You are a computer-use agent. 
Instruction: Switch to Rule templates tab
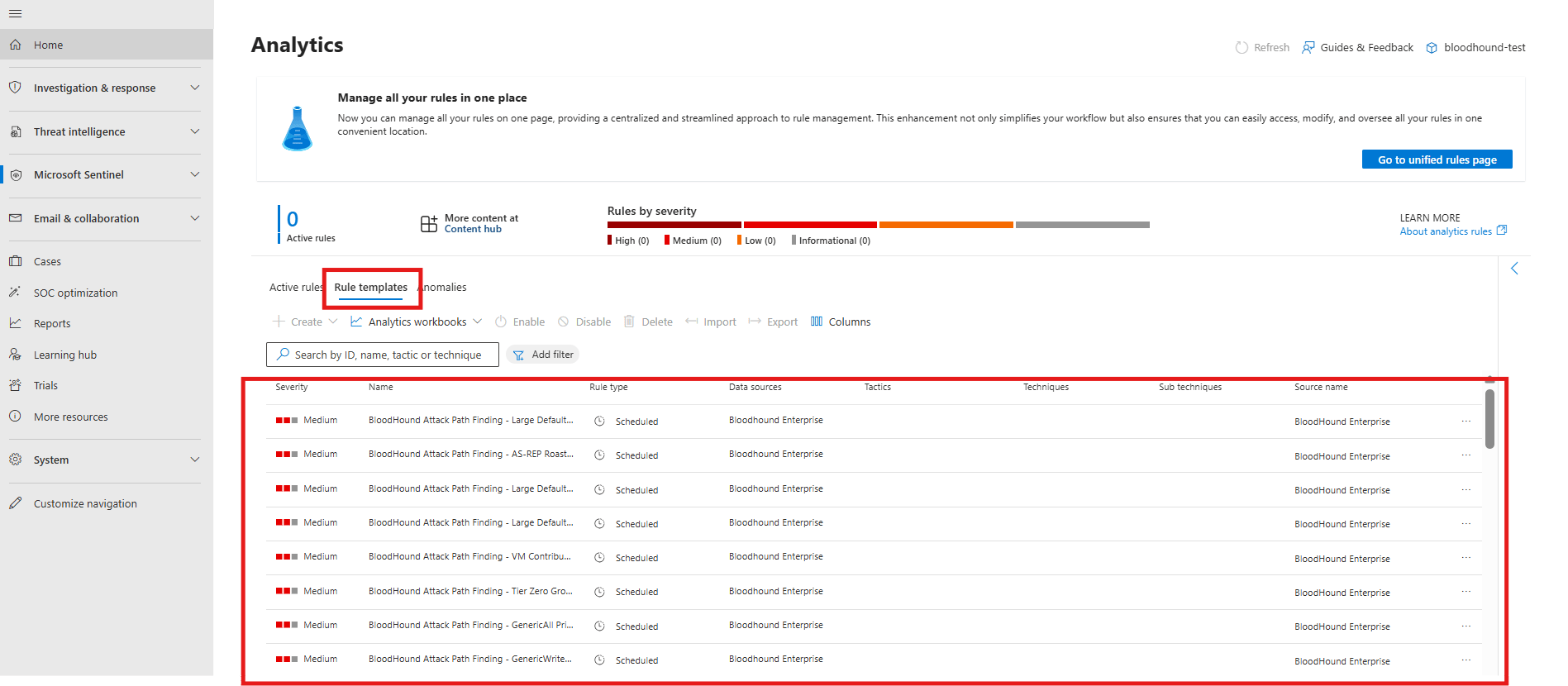point(371,287)
